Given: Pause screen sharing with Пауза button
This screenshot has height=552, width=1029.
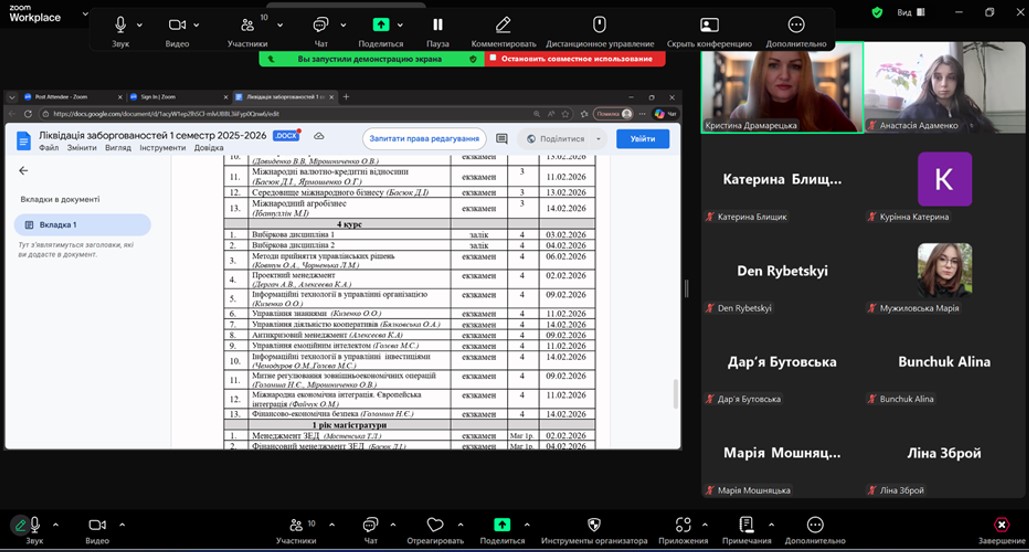Looking at the screenshot, I should [x=438, y=25].
